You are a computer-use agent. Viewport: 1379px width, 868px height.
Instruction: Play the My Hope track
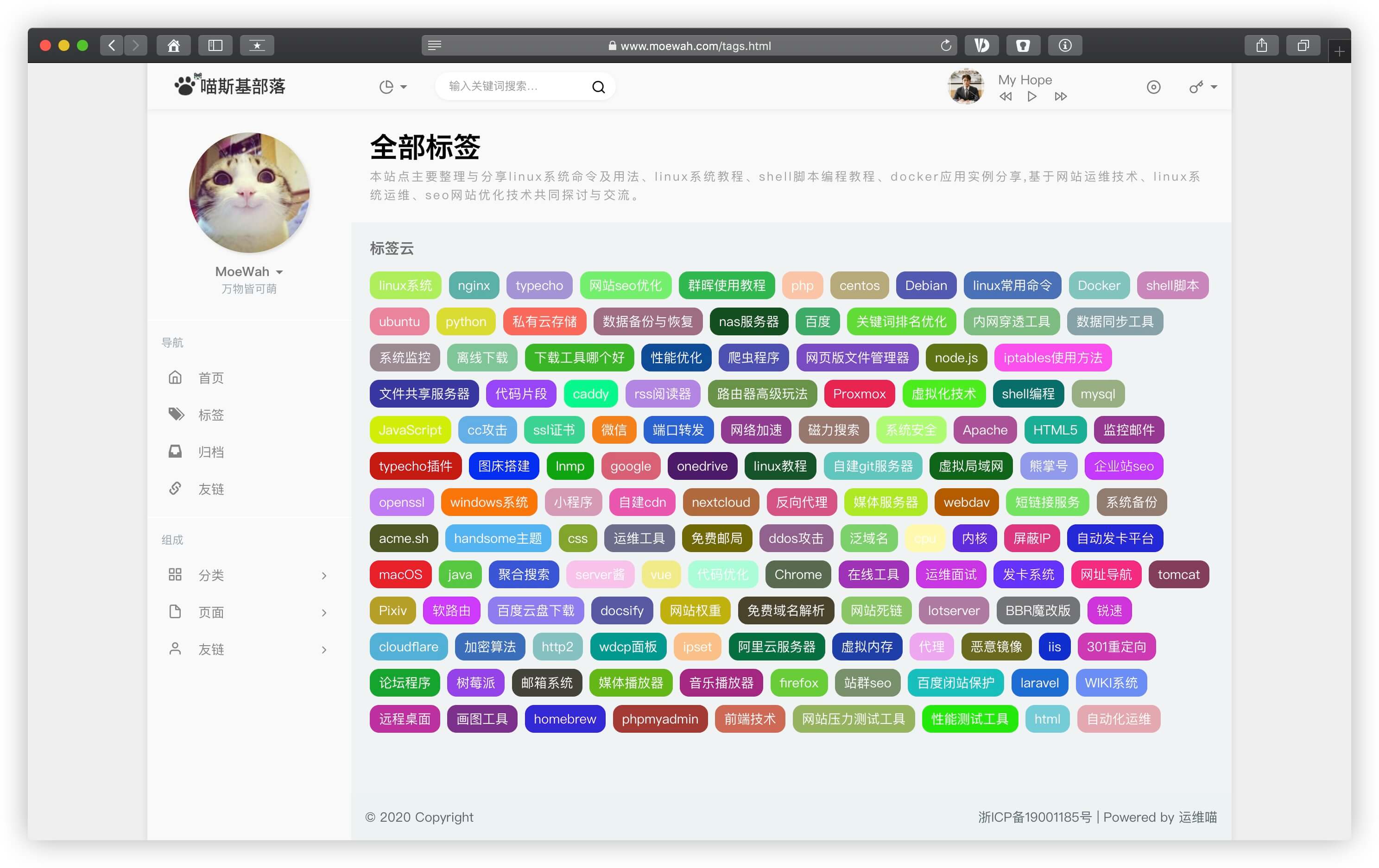point(1032,96)
